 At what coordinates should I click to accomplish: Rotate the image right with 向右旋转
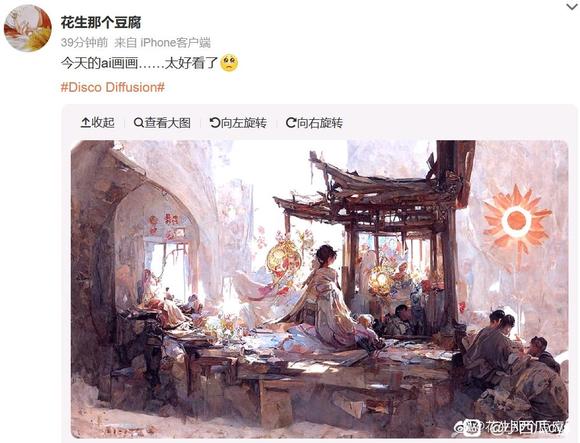click(314, 122)
